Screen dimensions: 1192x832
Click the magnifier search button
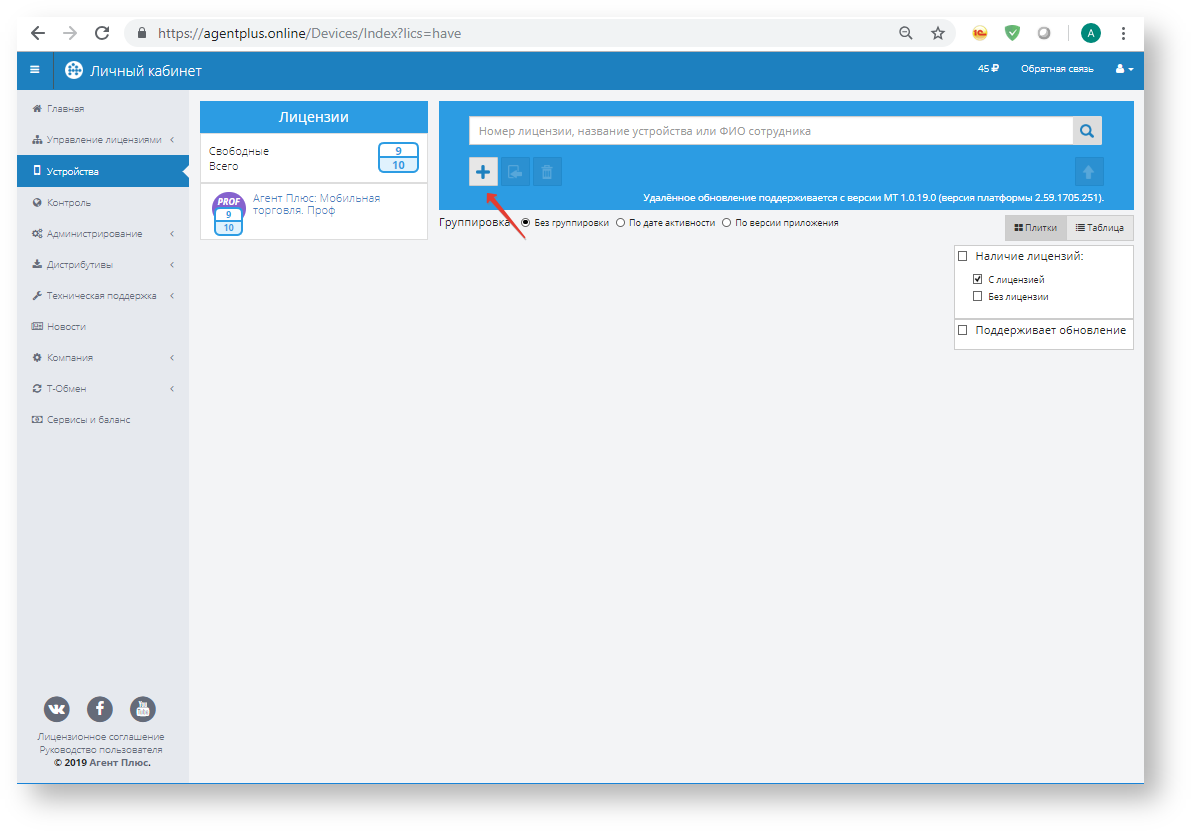[1086, 131]
